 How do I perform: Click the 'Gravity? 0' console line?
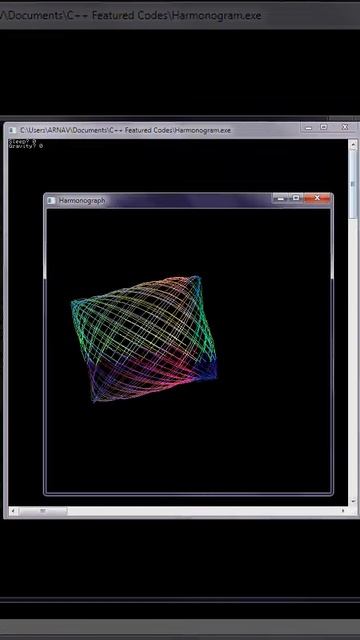point(26,146)
